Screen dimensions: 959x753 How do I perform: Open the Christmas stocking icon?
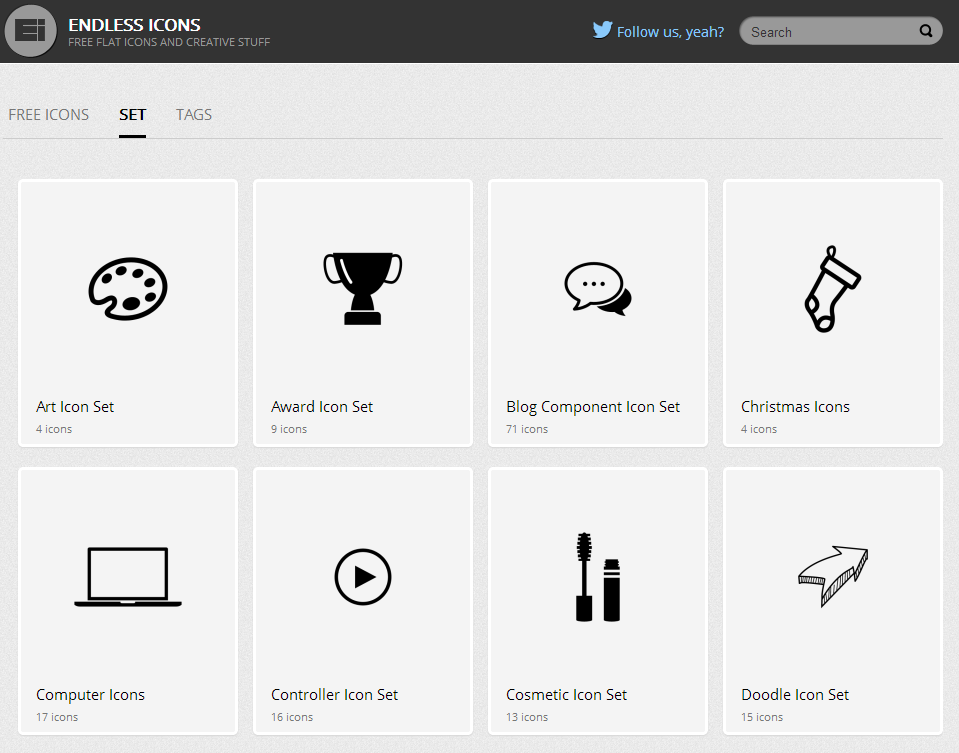(832, 289)
